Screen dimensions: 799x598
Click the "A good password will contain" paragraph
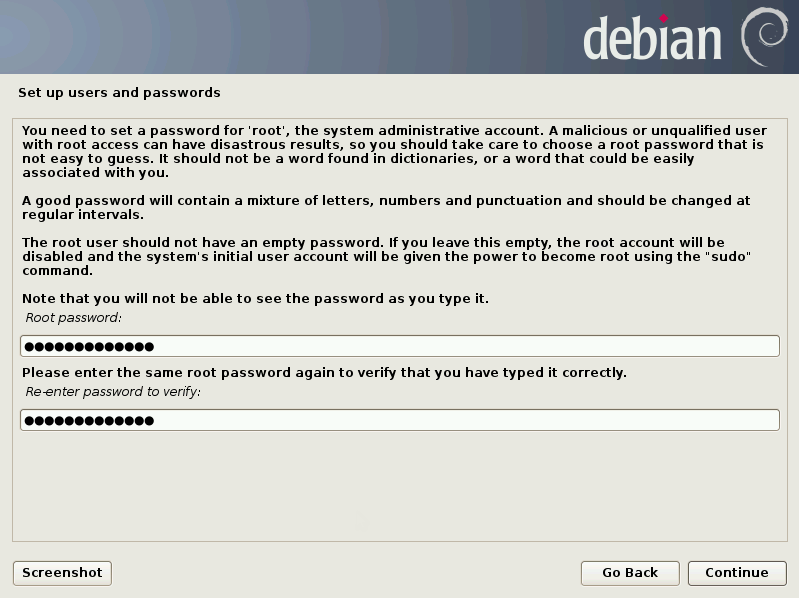click(386, 207)
